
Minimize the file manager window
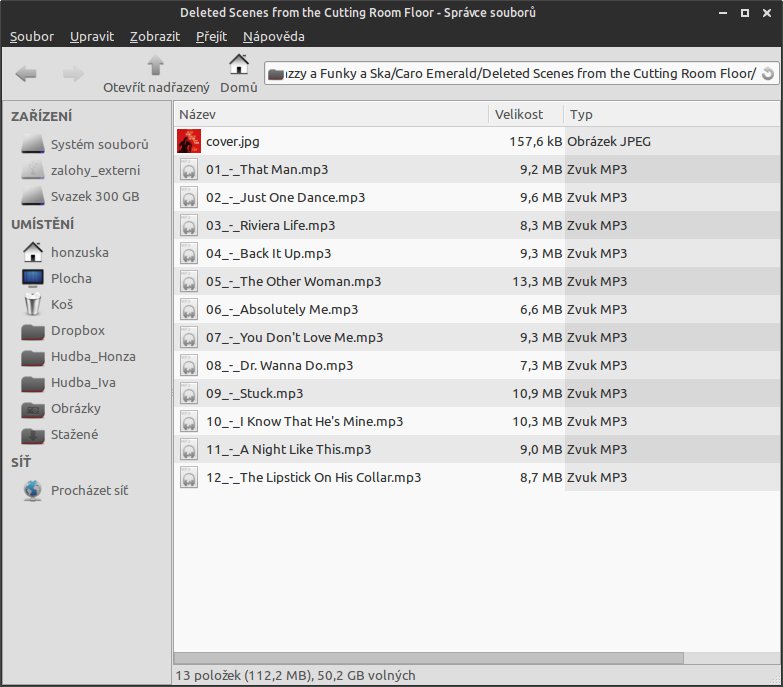pos(723,13)
